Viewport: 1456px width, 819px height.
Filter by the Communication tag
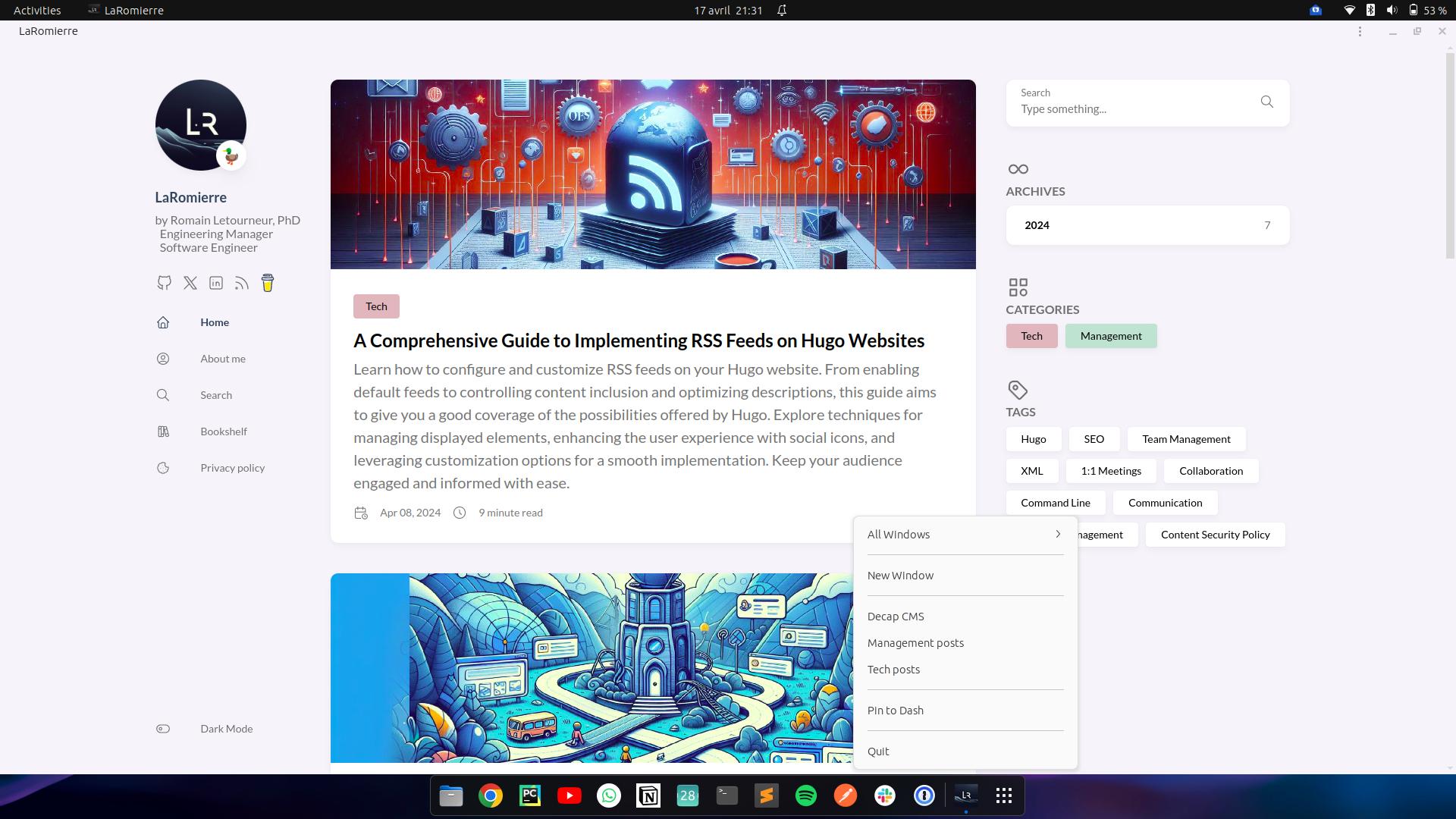coord(1165,503)
